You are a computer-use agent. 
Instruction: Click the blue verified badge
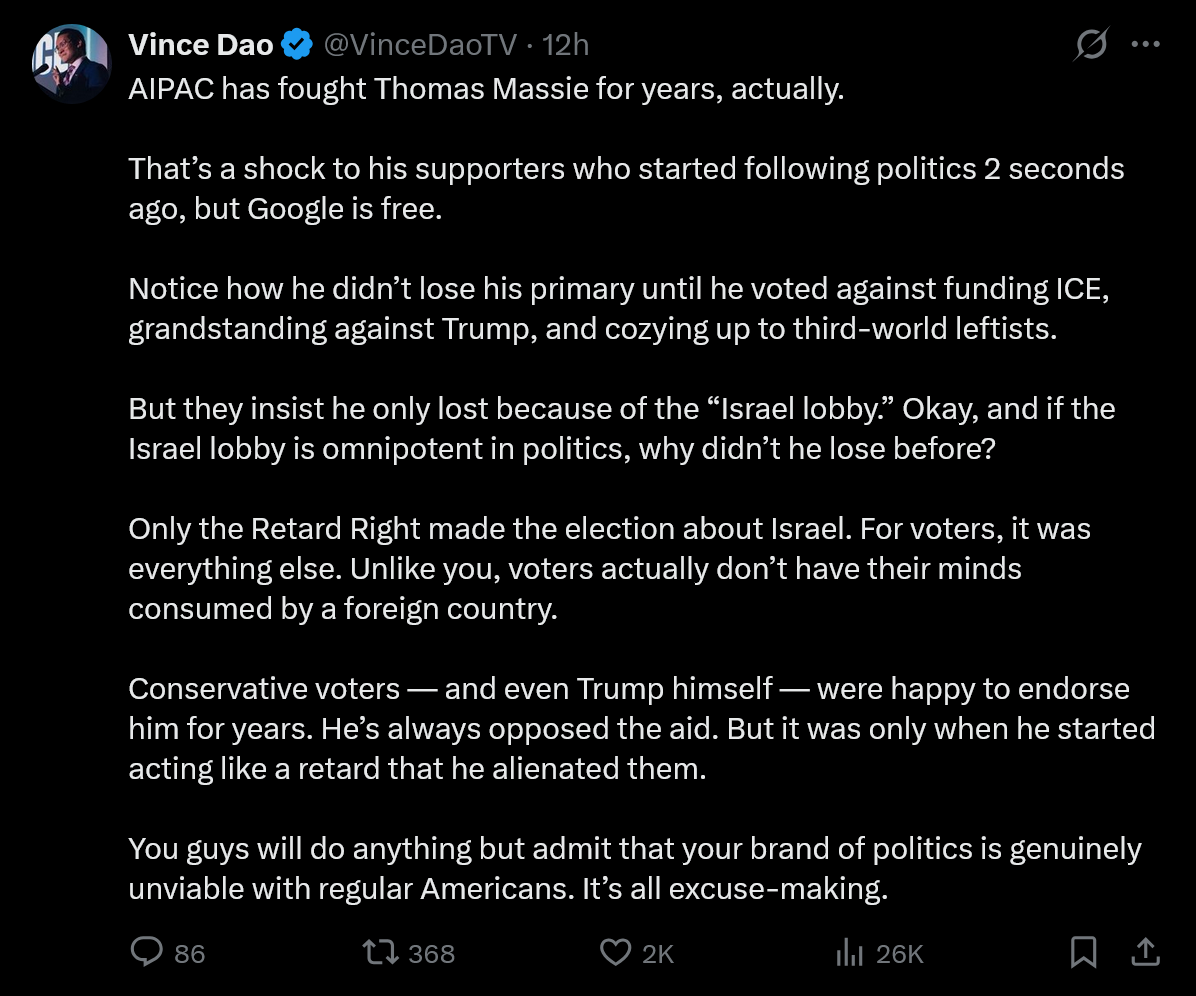pos(297,44)
